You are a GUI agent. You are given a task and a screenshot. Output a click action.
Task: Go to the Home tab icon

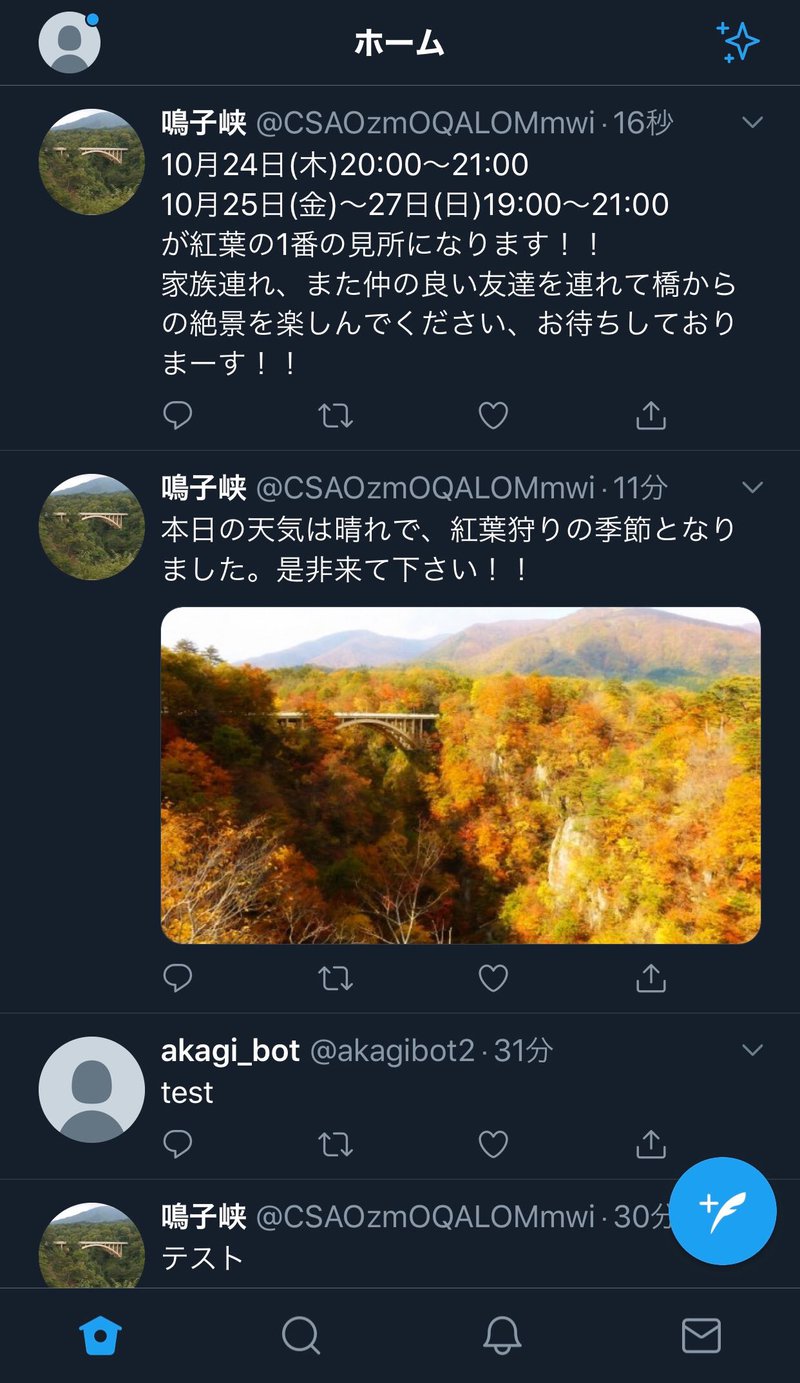click(x=100, y=1334)
